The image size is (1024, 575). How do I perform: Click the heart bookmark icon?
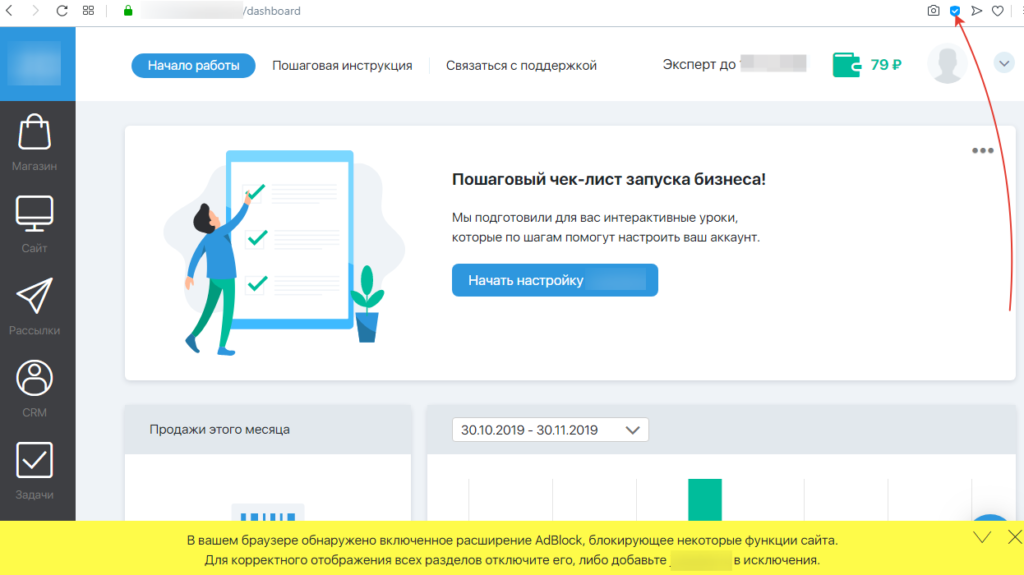(997, 11)
